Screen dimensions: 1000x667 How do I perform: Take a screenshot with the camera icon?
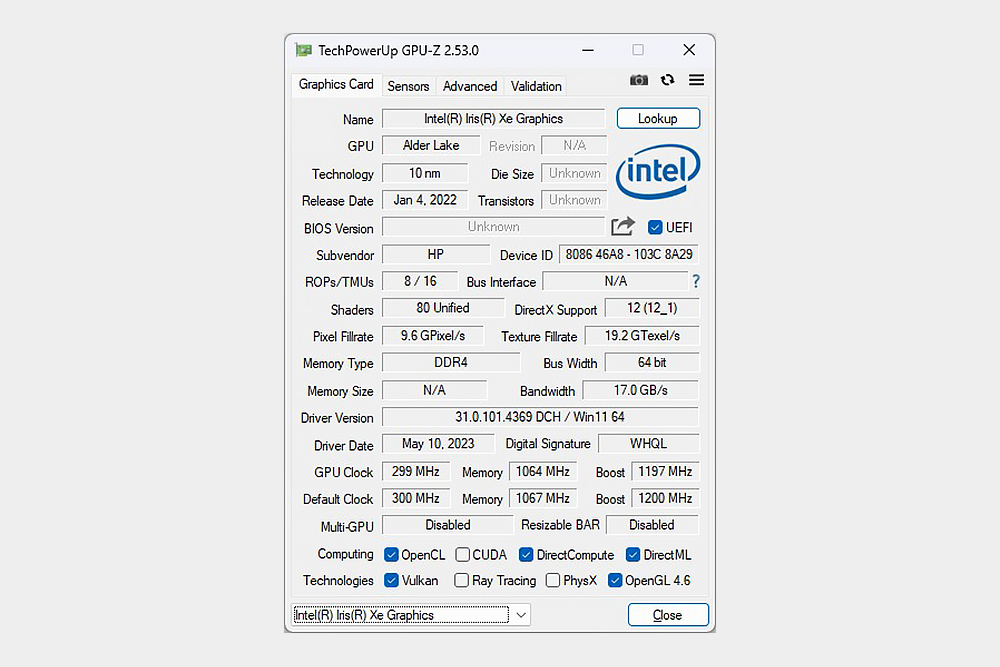pos(638,80)
